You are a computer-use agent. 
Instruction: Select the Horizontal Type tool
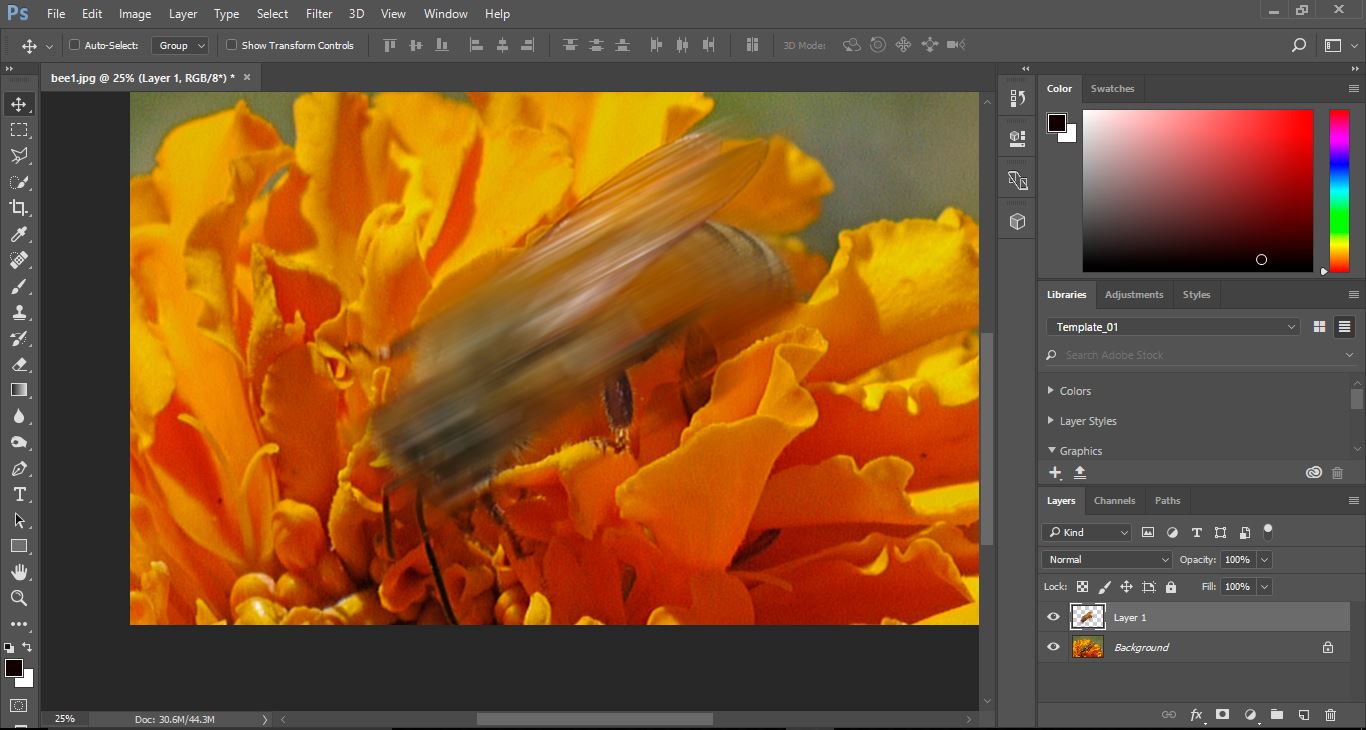point(19,495)
